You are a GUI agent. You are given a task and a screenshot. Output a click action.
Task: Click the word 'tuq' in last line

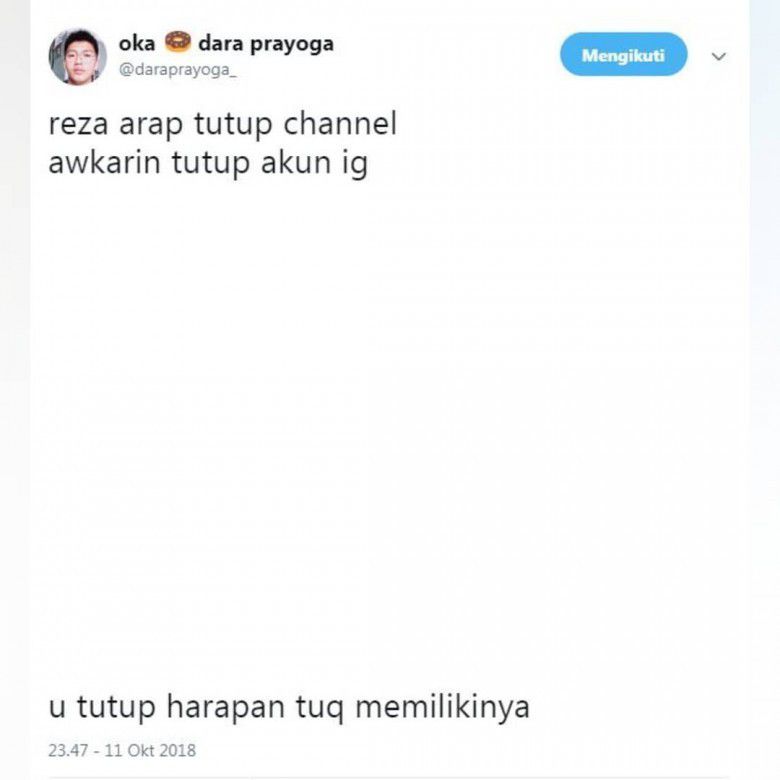tap(320, 708)
